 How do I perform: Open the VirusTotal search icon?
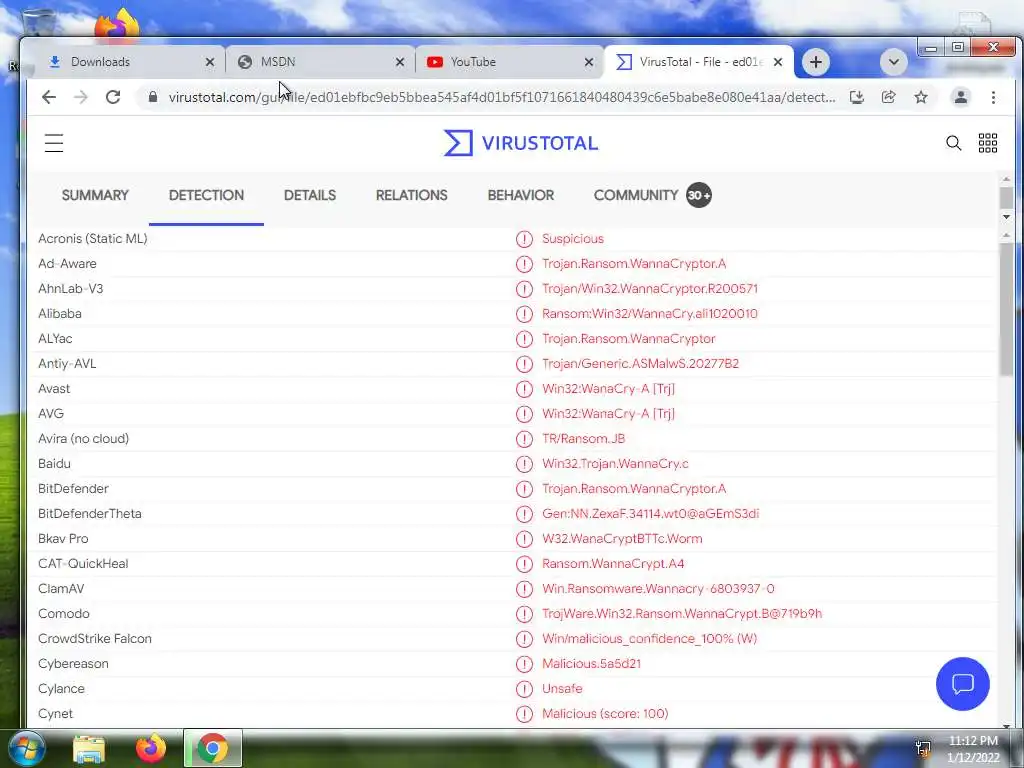coord(953,143)
